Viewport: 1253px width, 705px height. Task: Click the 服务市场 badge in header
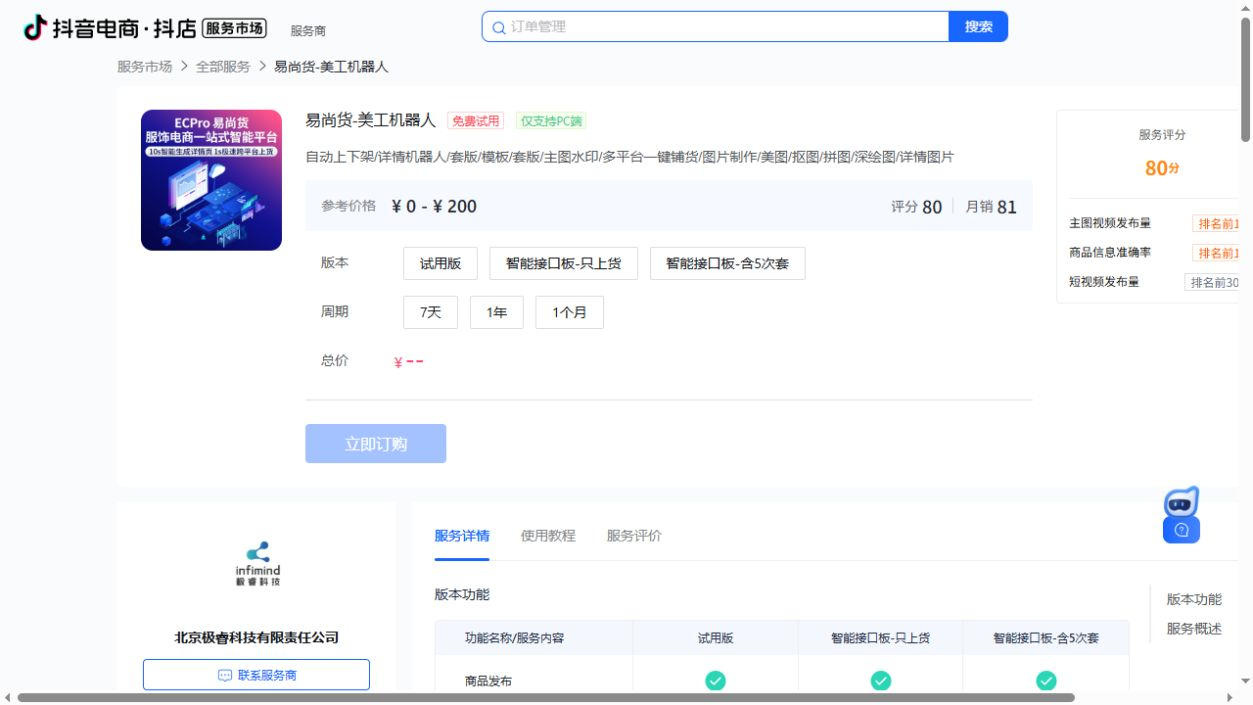(x=234, y=28)
